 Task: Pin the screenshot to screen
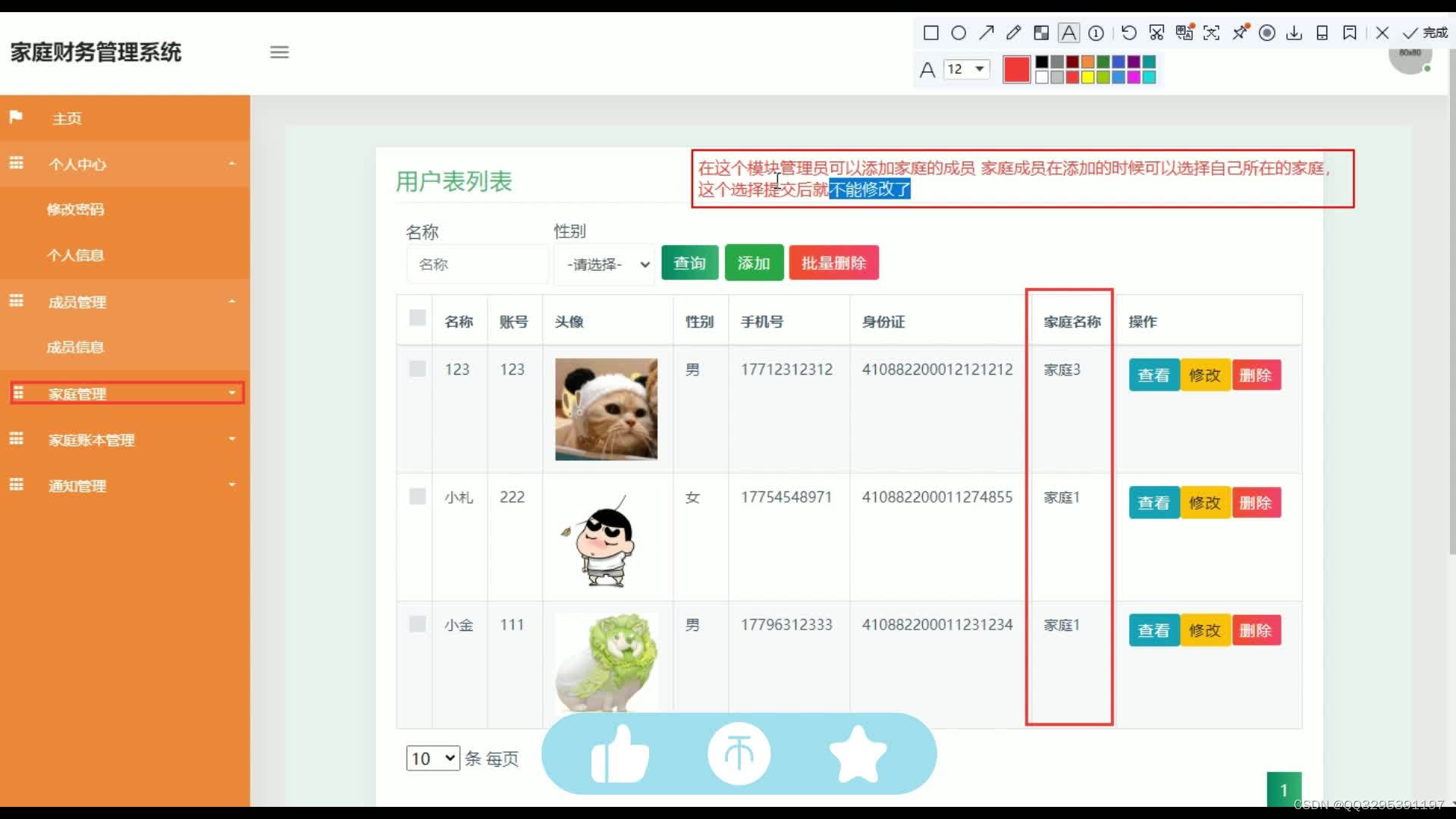pos(1240,33)
